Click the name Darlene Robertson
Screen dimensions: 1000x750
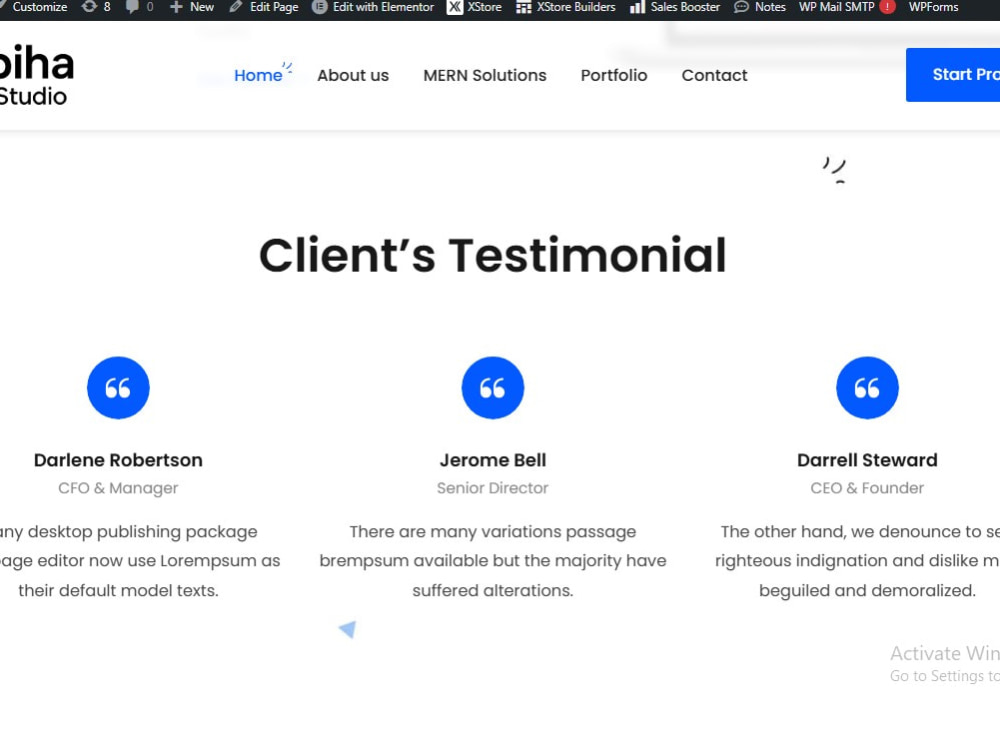pos(118,460)
